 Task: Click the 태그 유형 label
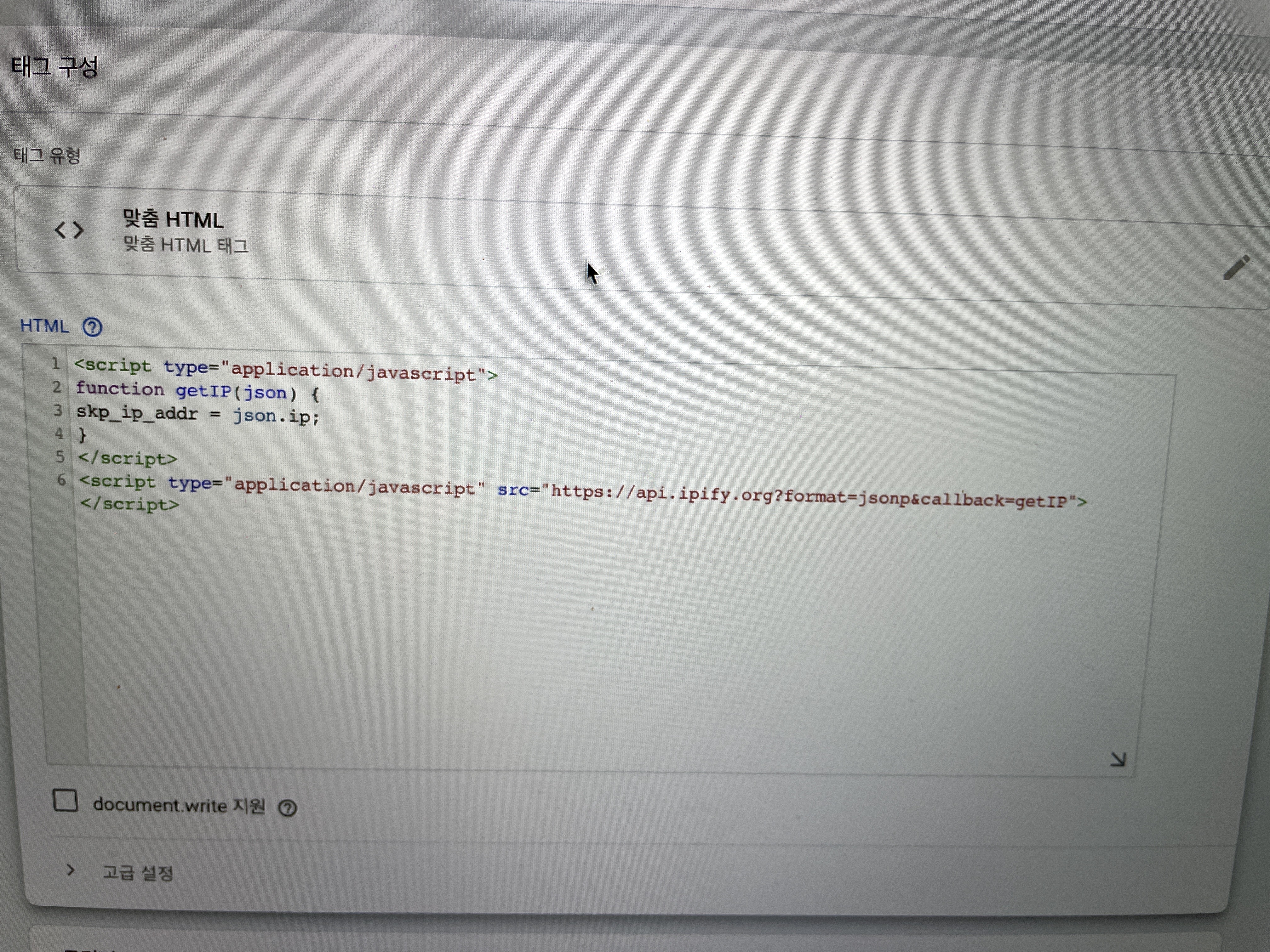point(47,155)
